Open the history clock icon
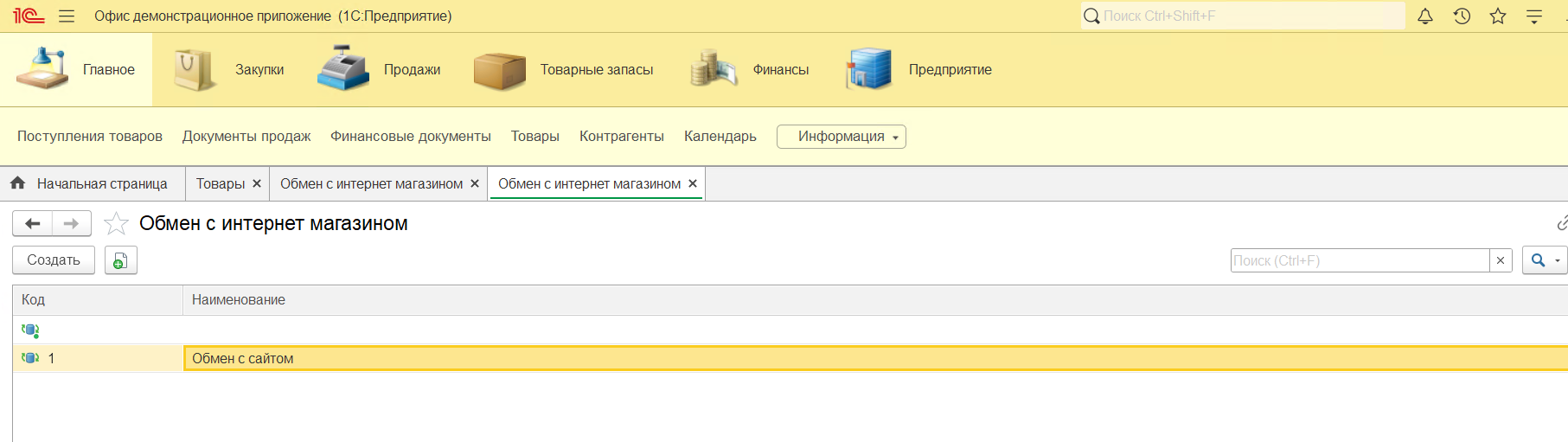 click(1462, 16)
